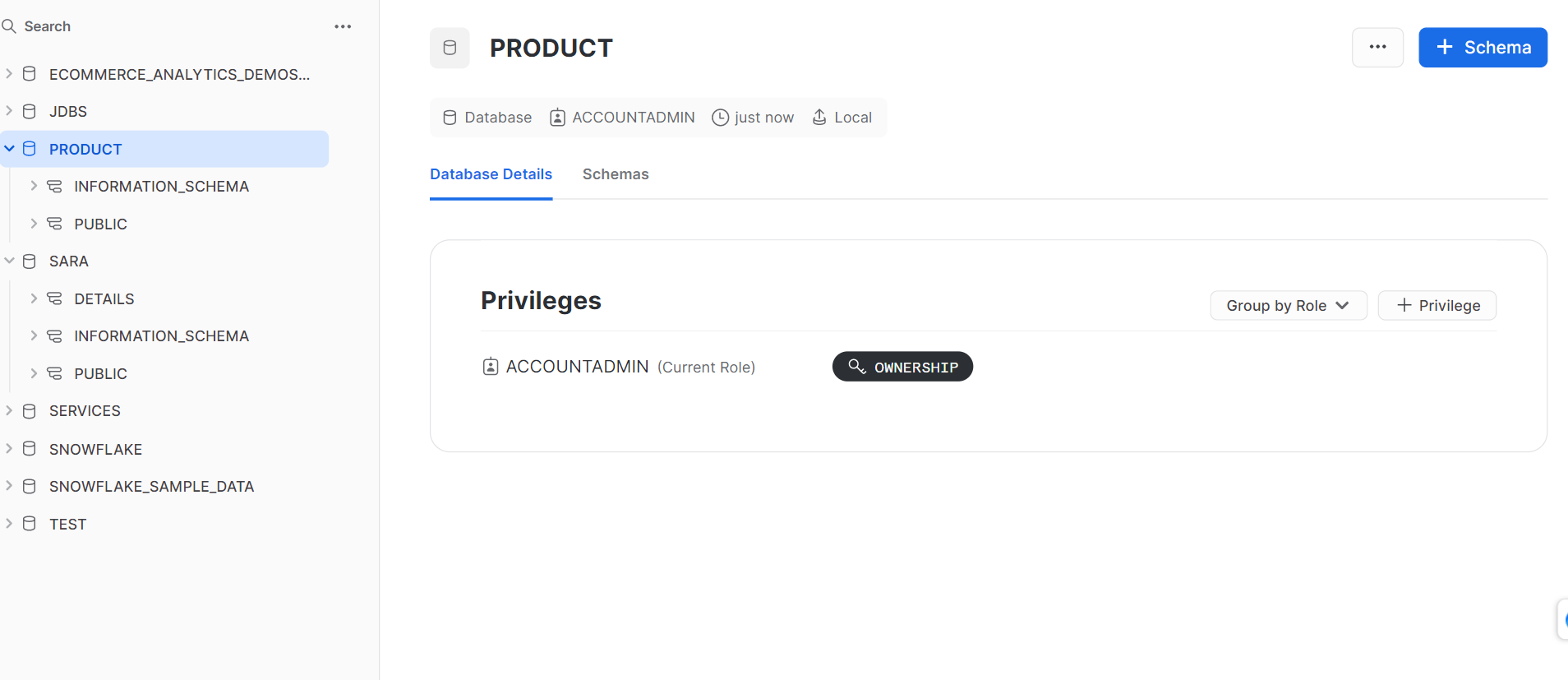Click the database icon beside PRODUCT title
Screen dimensions: 1568x680
[x=450, y=48]
